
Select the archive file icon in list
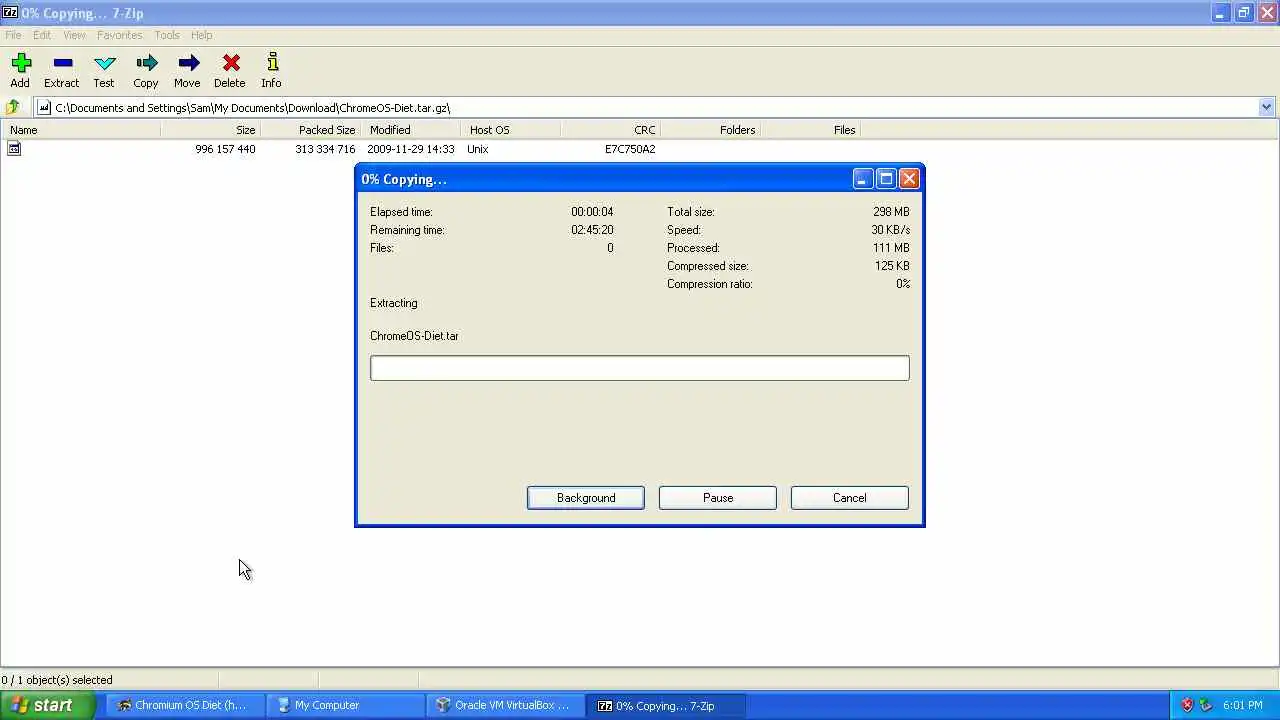(14, 148)
